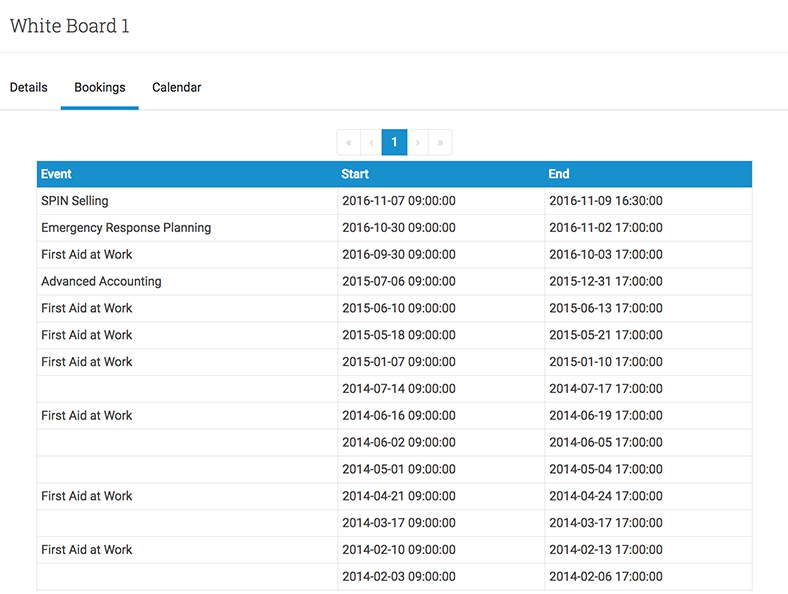Click start time 2014-05-01 09:00:00
788x594 pixels.
click(x=399, y=469)
